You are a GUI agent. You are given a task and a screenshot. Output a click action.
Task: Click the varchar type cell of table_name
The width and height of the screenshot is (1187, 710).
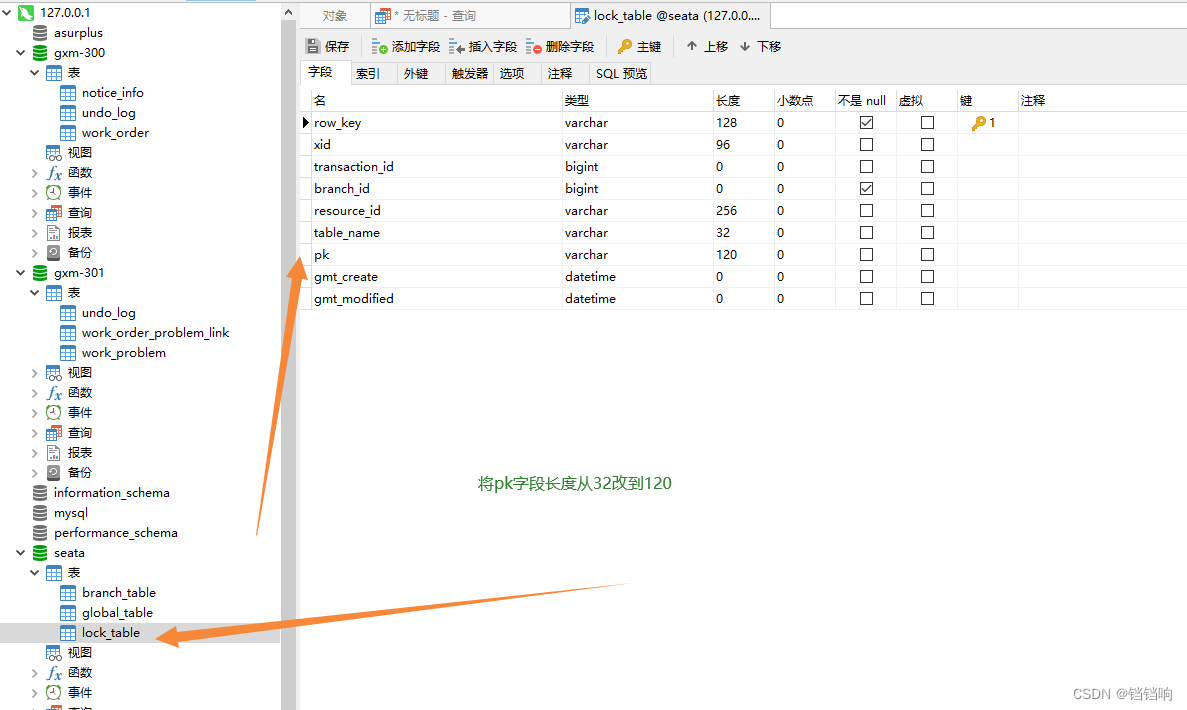pyautogui.click(x=637, y=232)
